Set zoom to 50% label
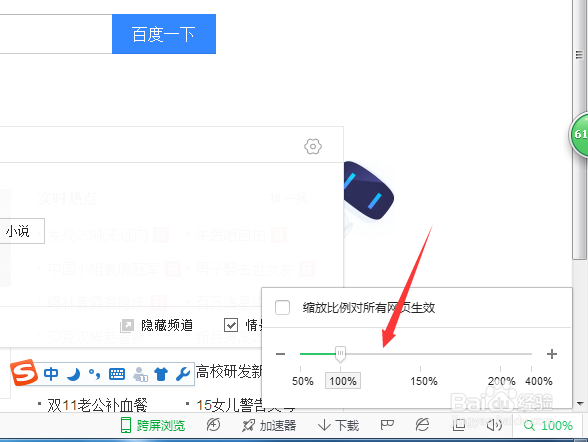 [x=303, y=381]
